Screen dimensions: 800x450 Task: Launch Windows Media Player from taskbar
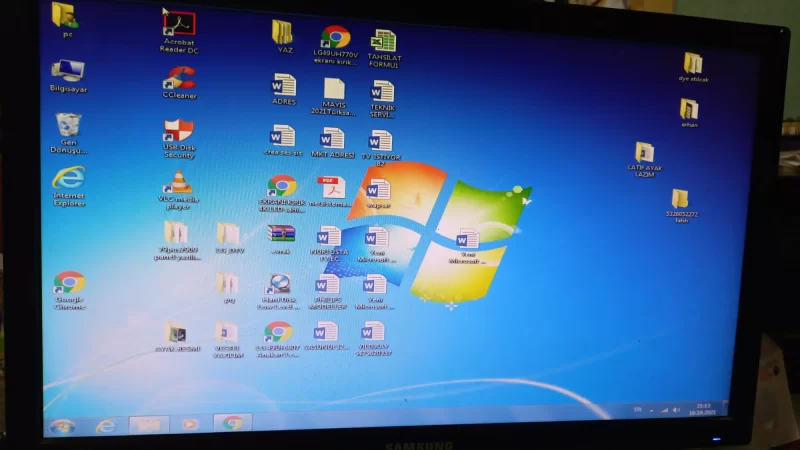(190, 423)
